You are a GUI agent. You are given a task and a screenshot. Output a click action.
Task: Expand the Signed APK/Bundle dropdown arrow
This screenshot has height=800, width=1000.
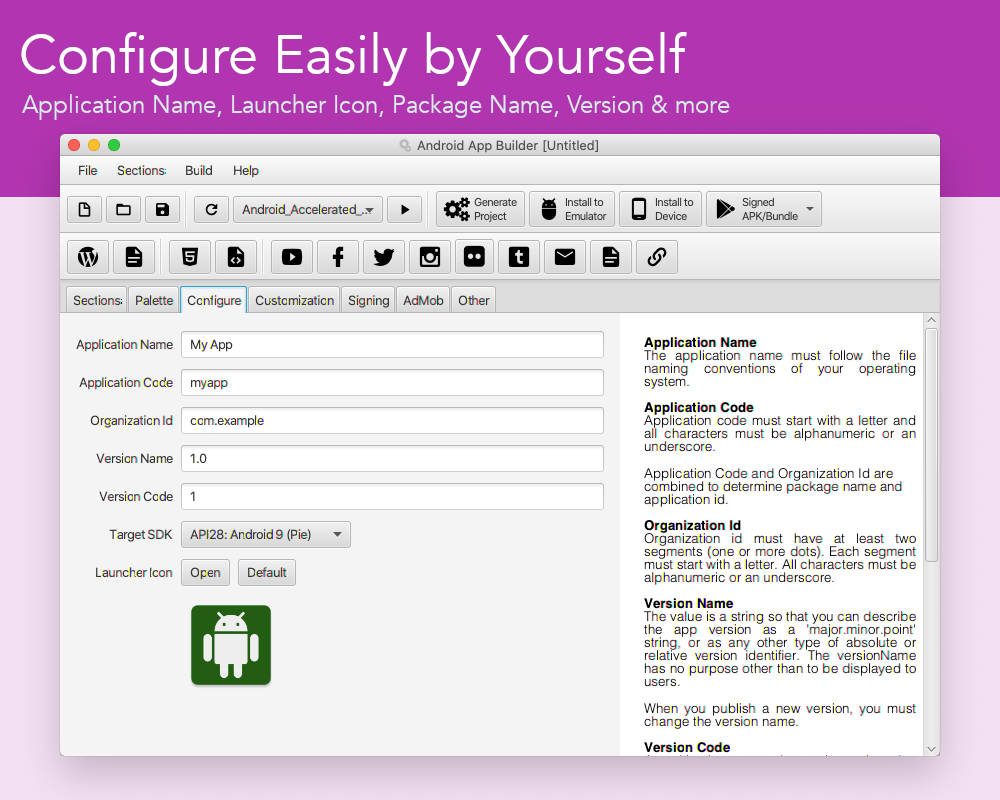810,209
